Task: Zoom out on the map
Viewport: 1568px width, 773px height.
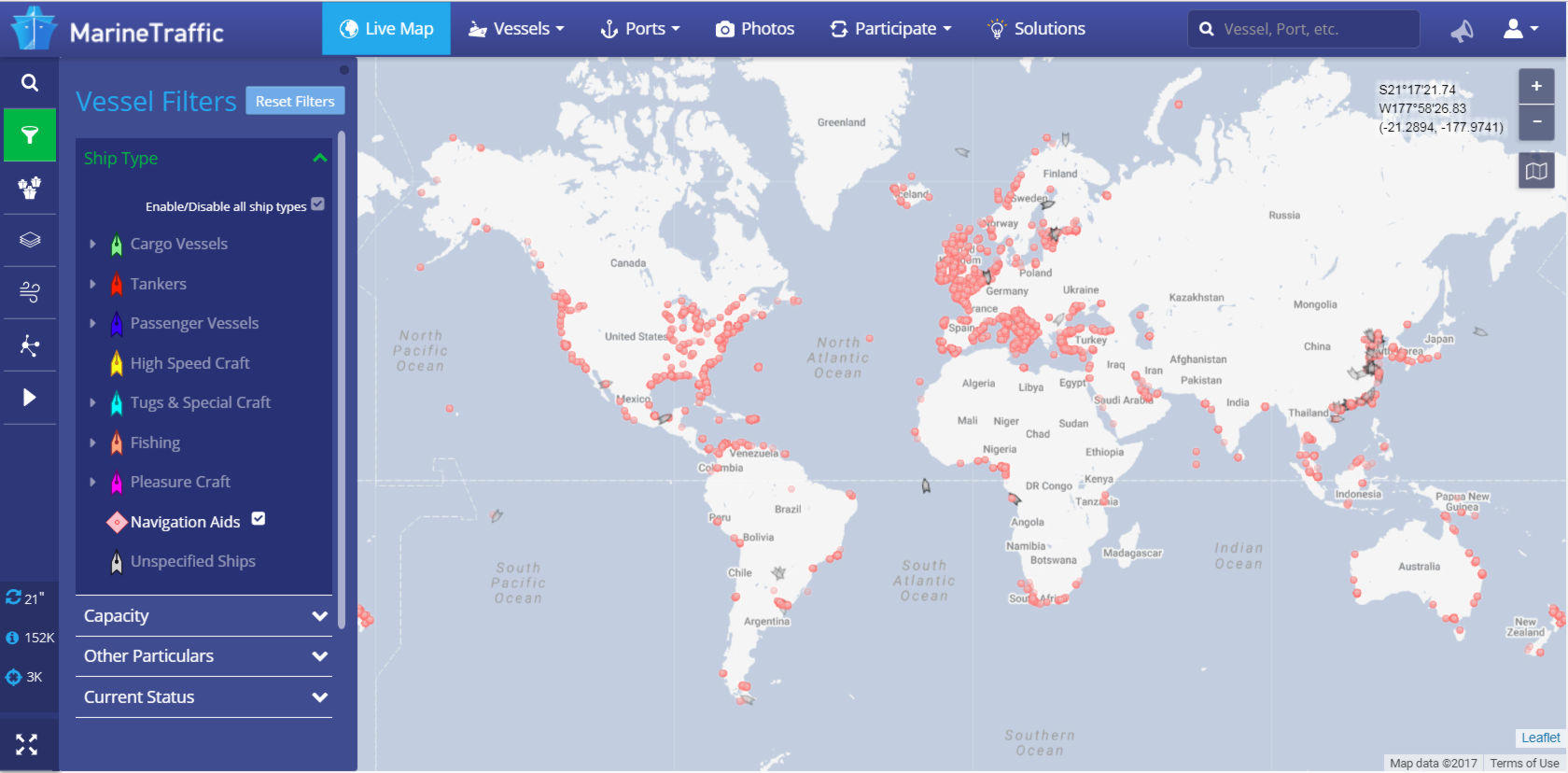Action: [1536, 122]
